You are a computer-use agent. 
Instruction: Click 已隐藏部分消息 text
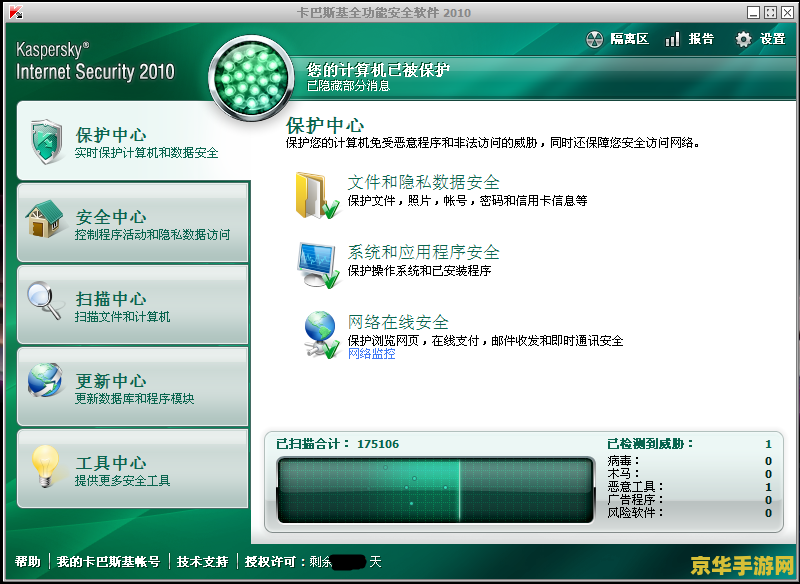[x=348, y=86]
